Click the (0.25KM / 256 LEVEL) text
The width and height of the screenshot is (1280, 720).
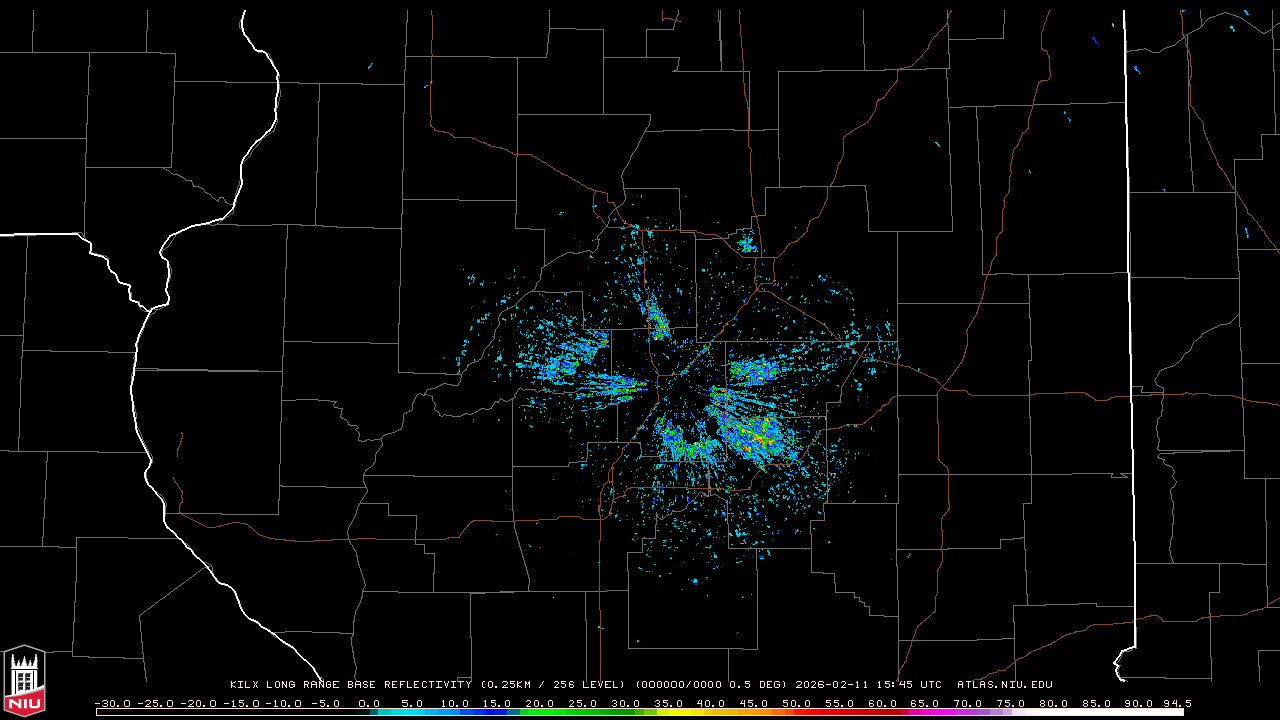[x=553, y=685]
